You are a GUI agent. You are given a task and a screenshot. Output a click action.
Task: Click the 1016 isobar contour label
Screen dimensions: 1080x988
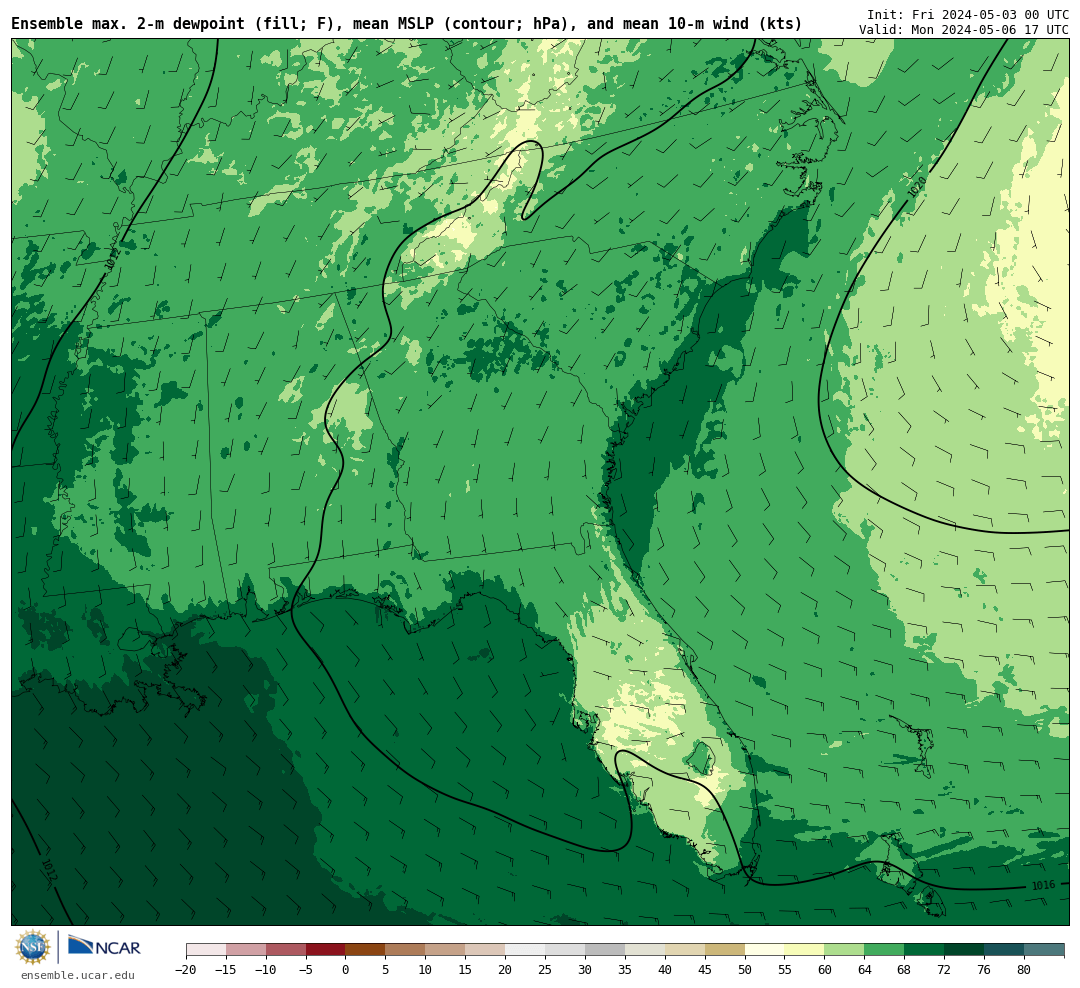[x=1043, y=885]
